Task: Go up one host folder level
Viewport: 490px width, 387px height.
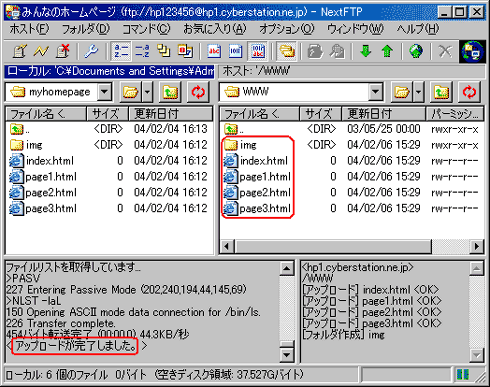Action: pyautogui.click(x=441, y=92)
